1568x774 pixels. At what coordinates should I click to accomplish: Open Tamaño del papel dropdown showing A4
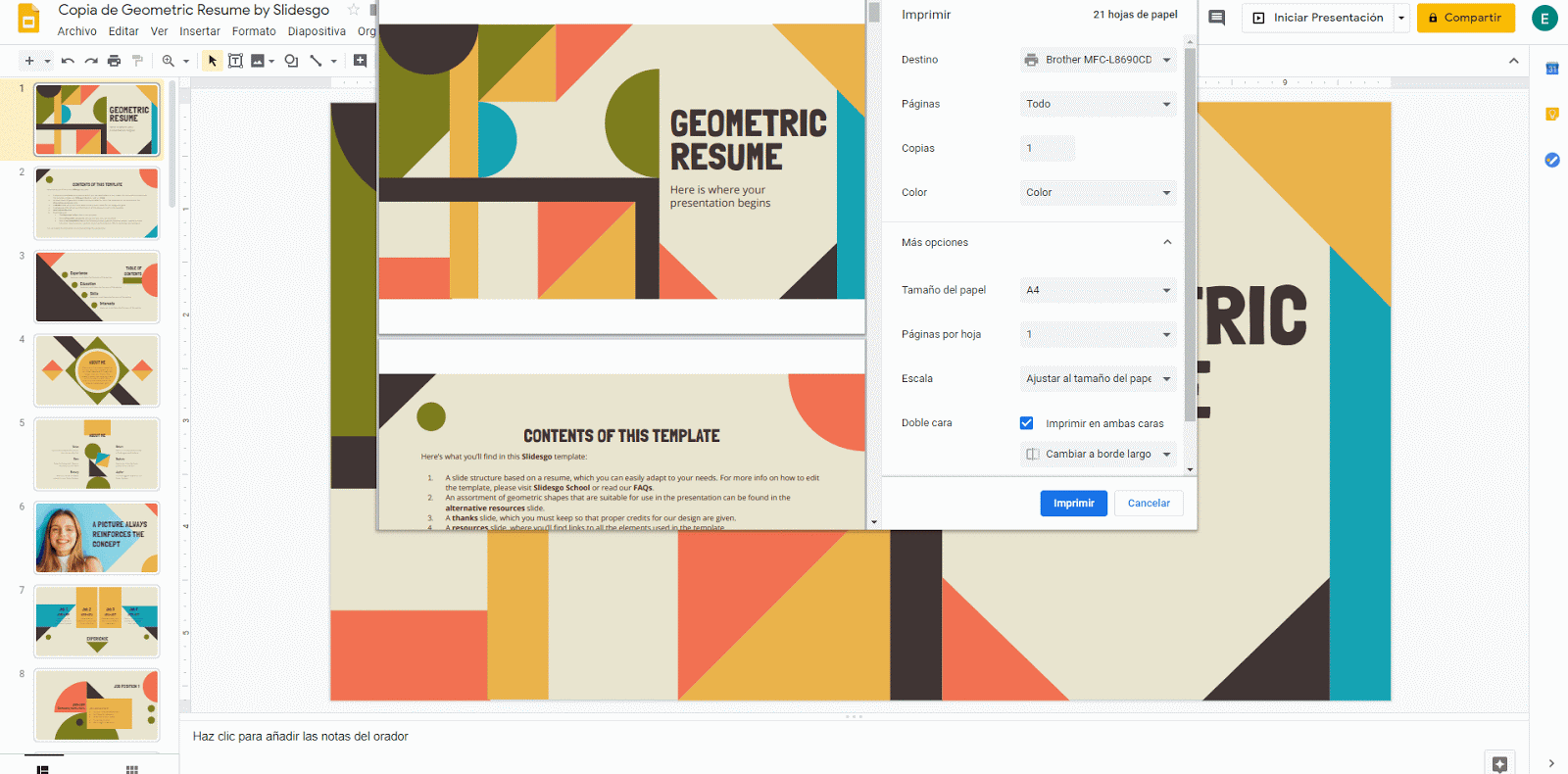coord(1098,290)
